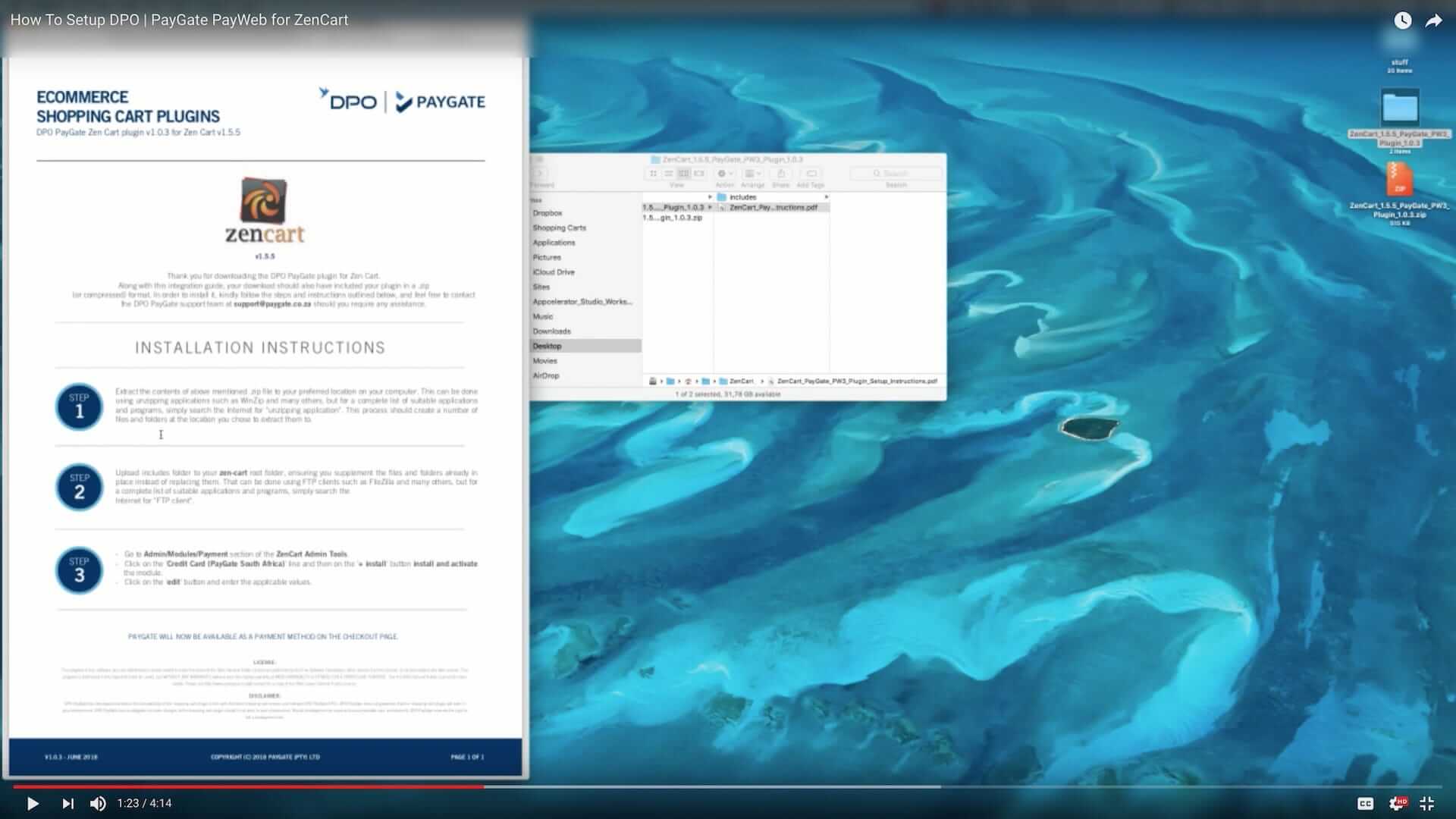Screen dimensions: 1456x819
Task: Click the Installation Instructions heading
Action: coord(260,348)
